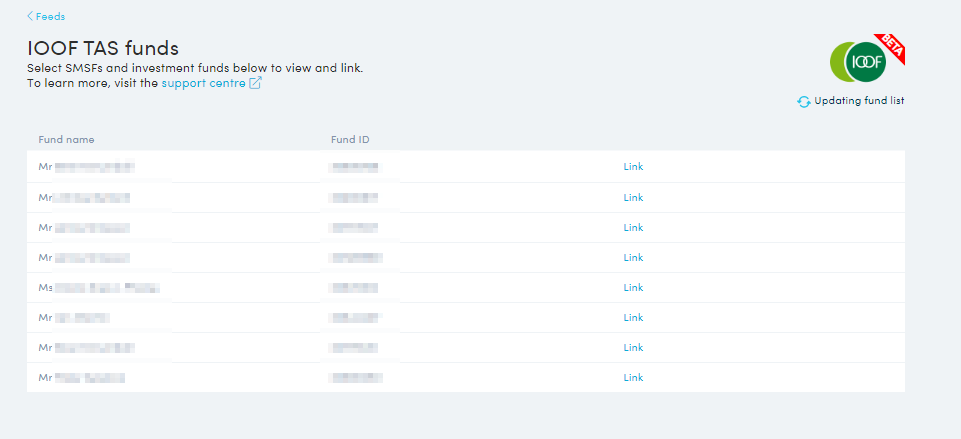The width and height of the screenshot is (961, 439).
Task: Click Link in the first fund row
Action: tap(633, 167)
